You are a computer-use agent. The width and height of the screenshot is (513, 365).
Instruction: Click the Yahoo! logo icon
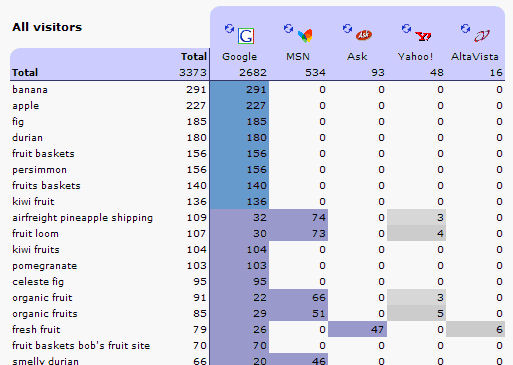(423, 36)
